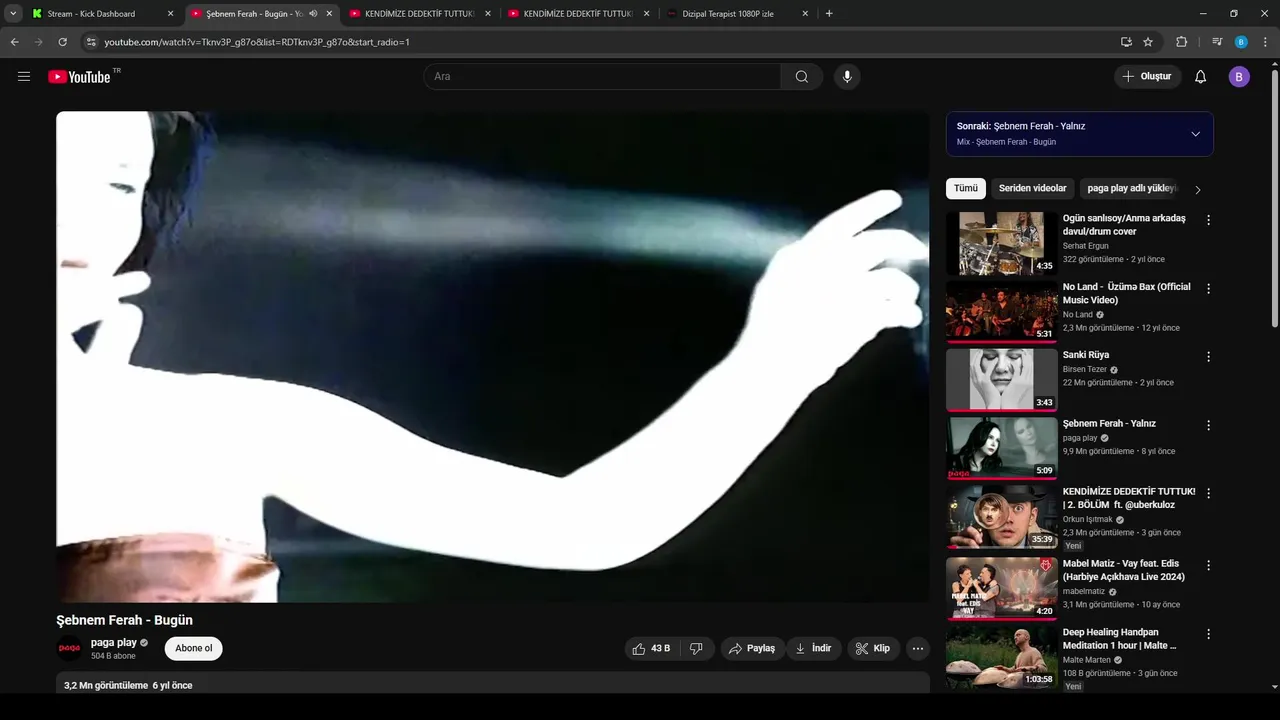This screenshot has width=1280, height=720.
Task: Open No Land Üzüma Bax thumbnail
Action: pyautogui.click(x=1002, y=312)
